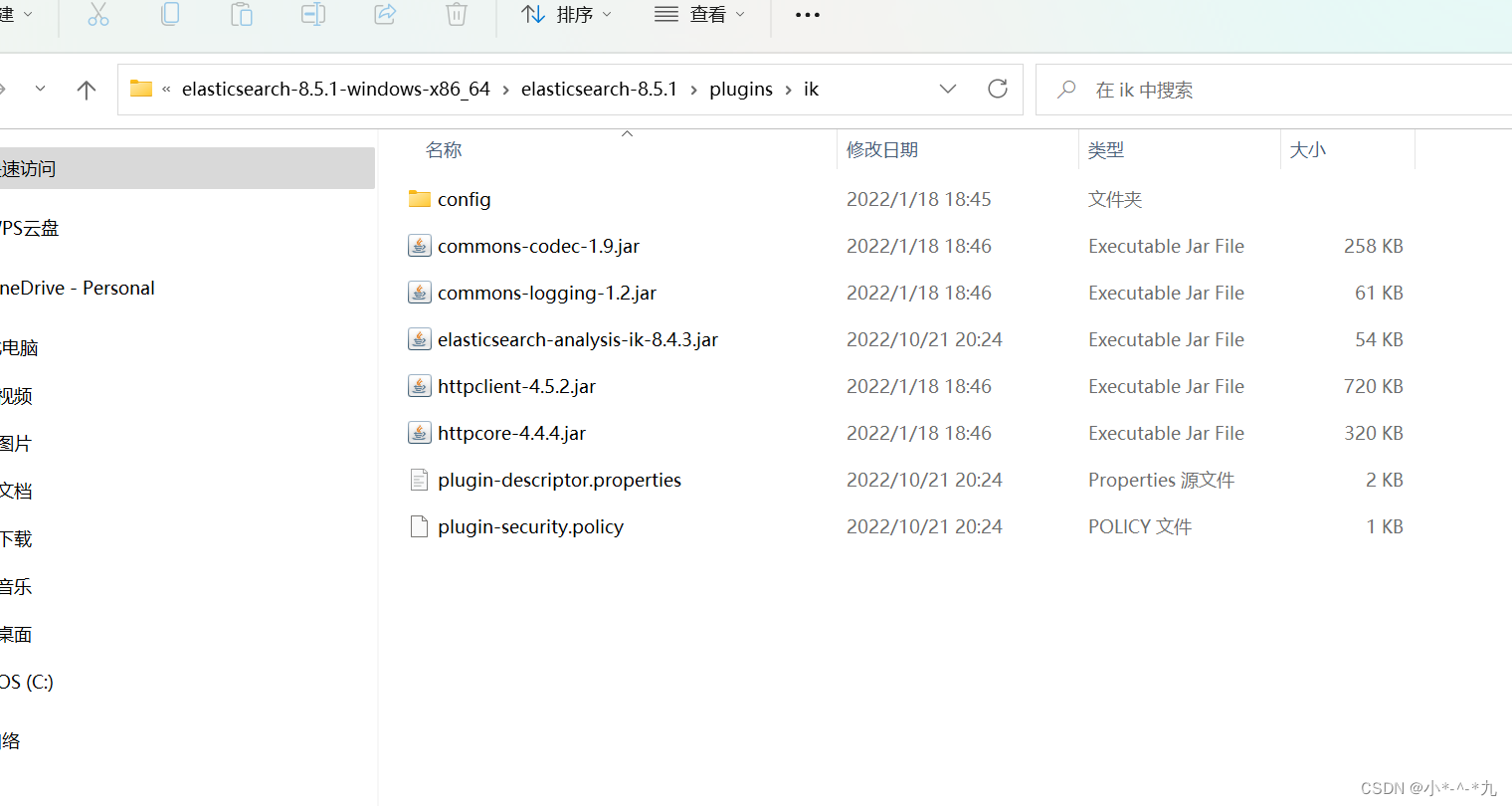This screenshot has height=806, width=1512.
Task: Expand chevron after elasticsearch-8.5.1 breadcrumb
Action: pos(693,90)
